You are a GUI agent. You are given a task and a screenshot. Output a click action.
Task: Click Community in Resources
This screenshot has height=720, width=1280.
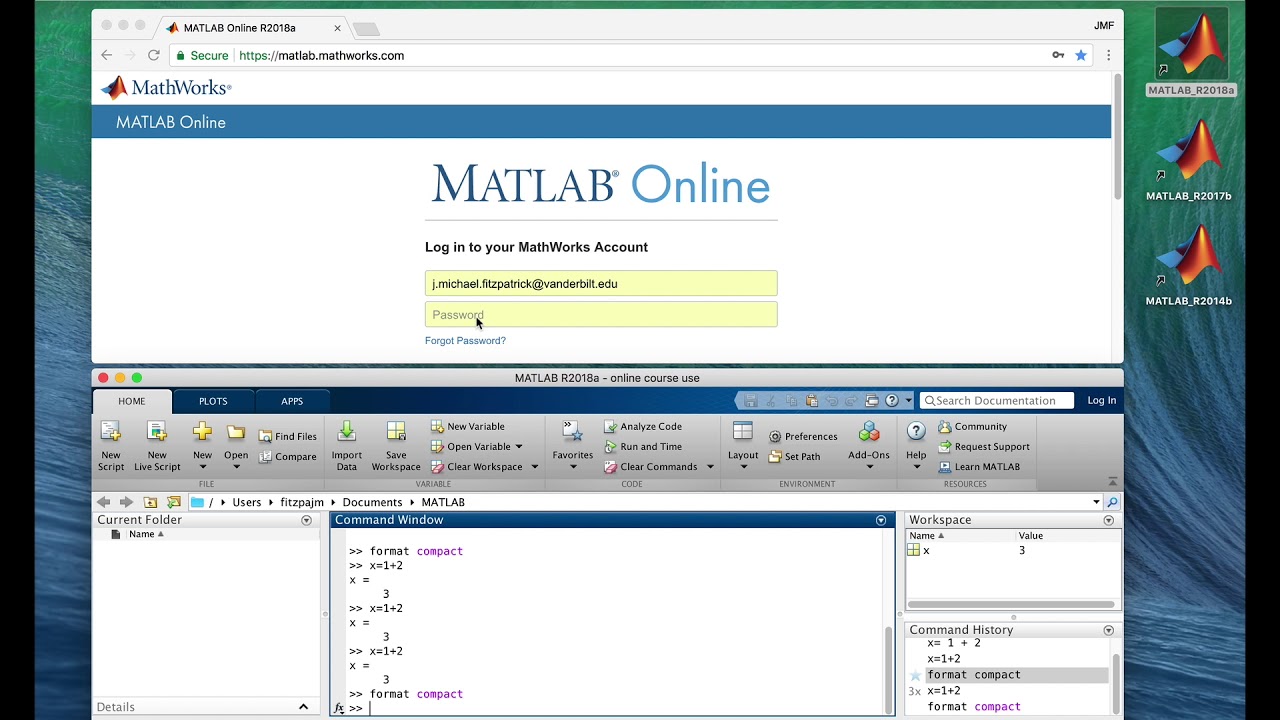click(973, 426)
